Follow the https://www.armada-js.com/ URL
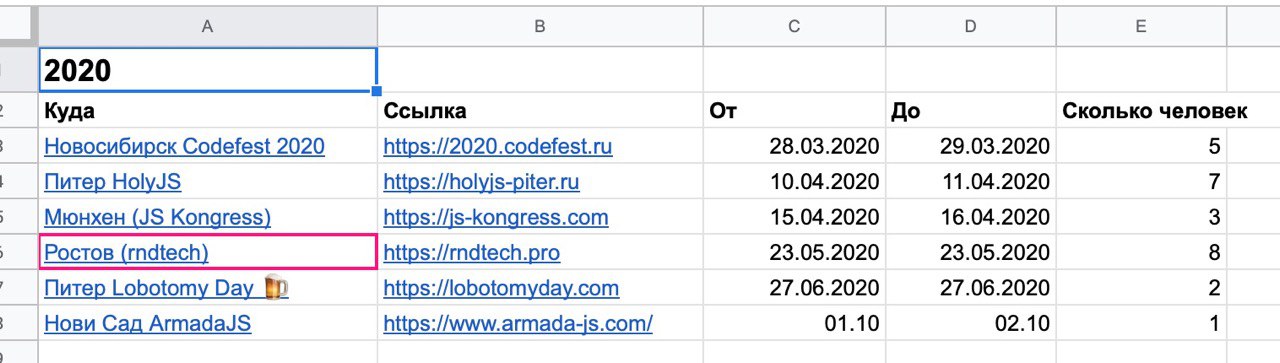The height and width of the screenshot is (363, 1280). tap(518, 323)
